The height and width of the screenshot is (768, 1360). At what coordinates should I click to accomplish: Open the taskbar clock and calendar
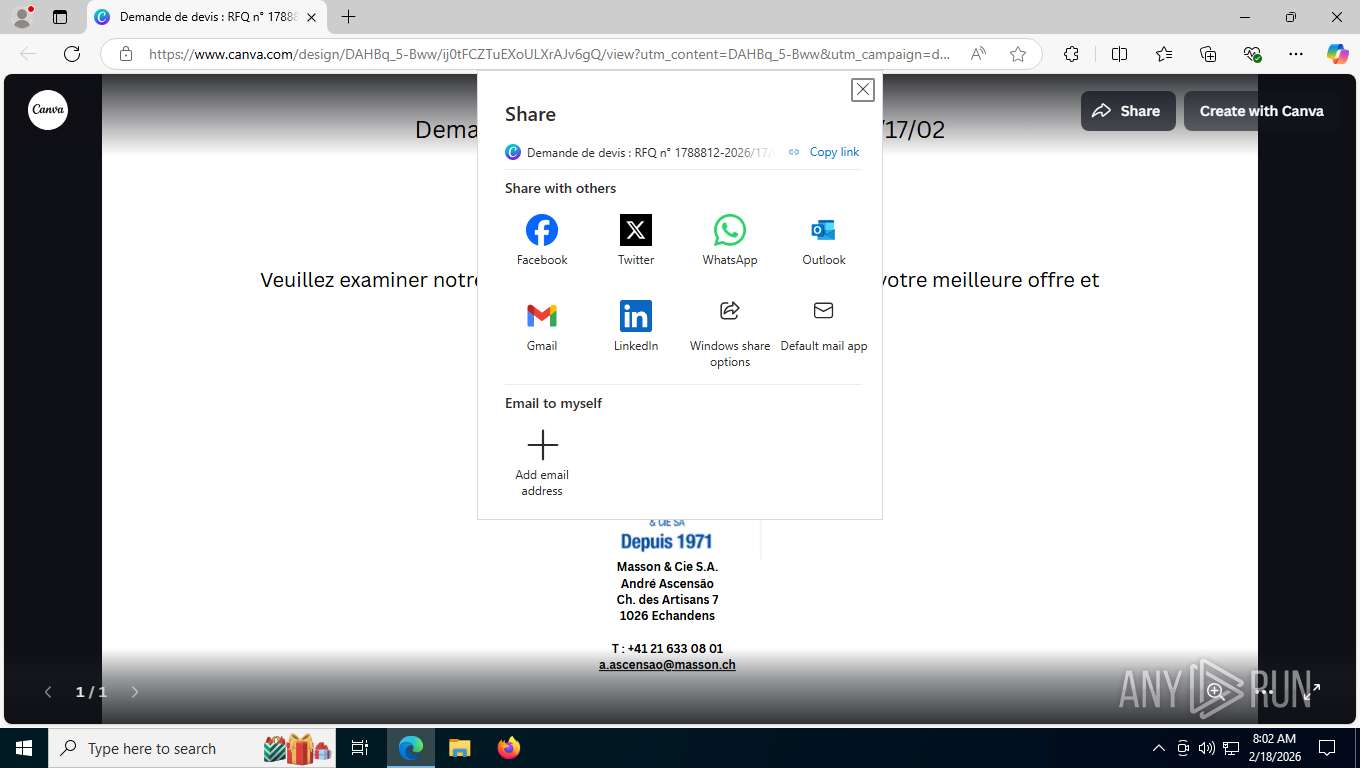coord(1274,748)
